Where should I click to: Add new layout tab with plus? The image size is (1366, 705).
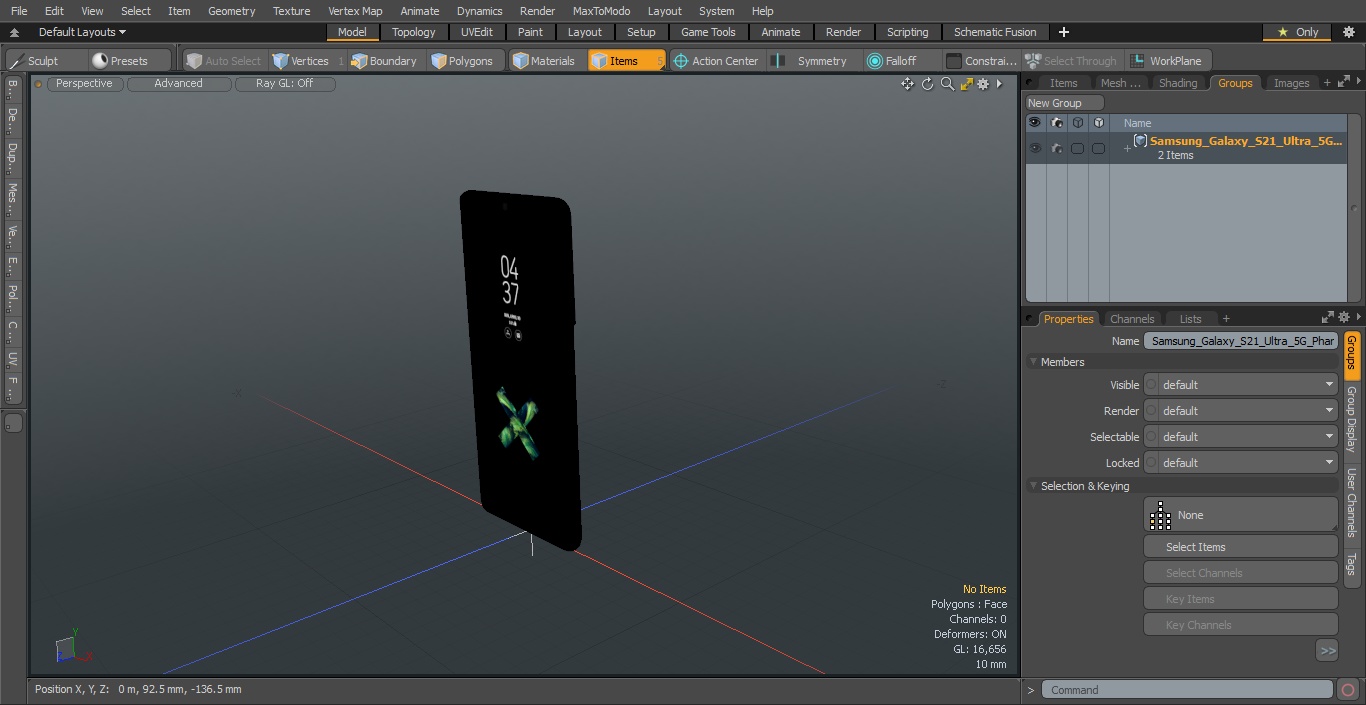click(x=1064, y=32)
